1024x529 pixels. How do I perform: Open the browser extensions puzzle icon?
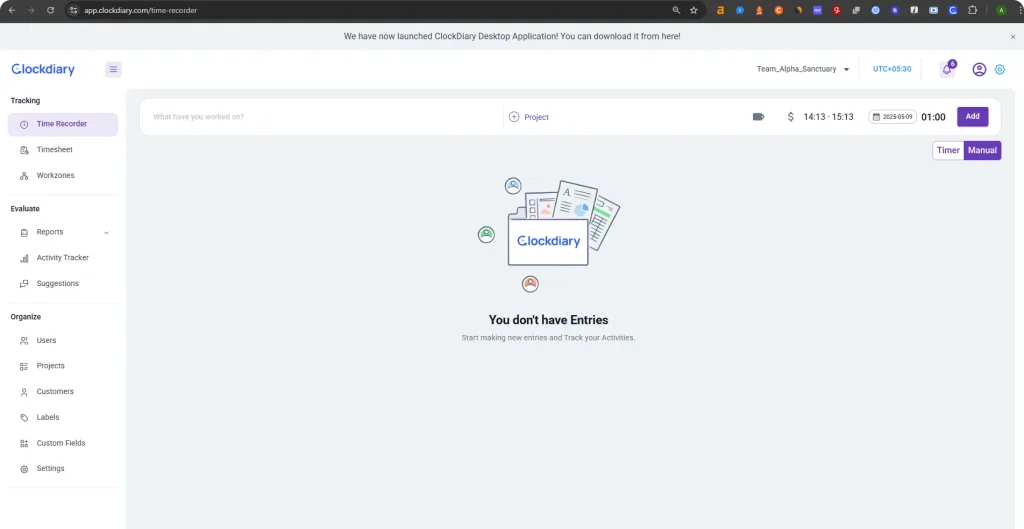(x=972, y=10)
